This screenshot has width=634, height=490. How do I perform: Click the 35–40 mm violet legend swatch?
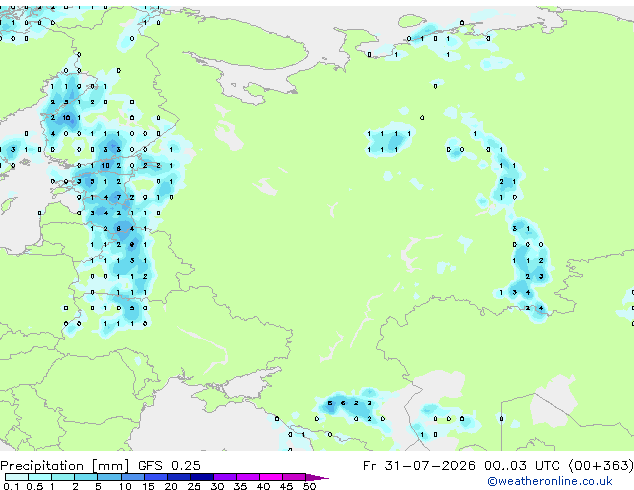pos(248,477)
